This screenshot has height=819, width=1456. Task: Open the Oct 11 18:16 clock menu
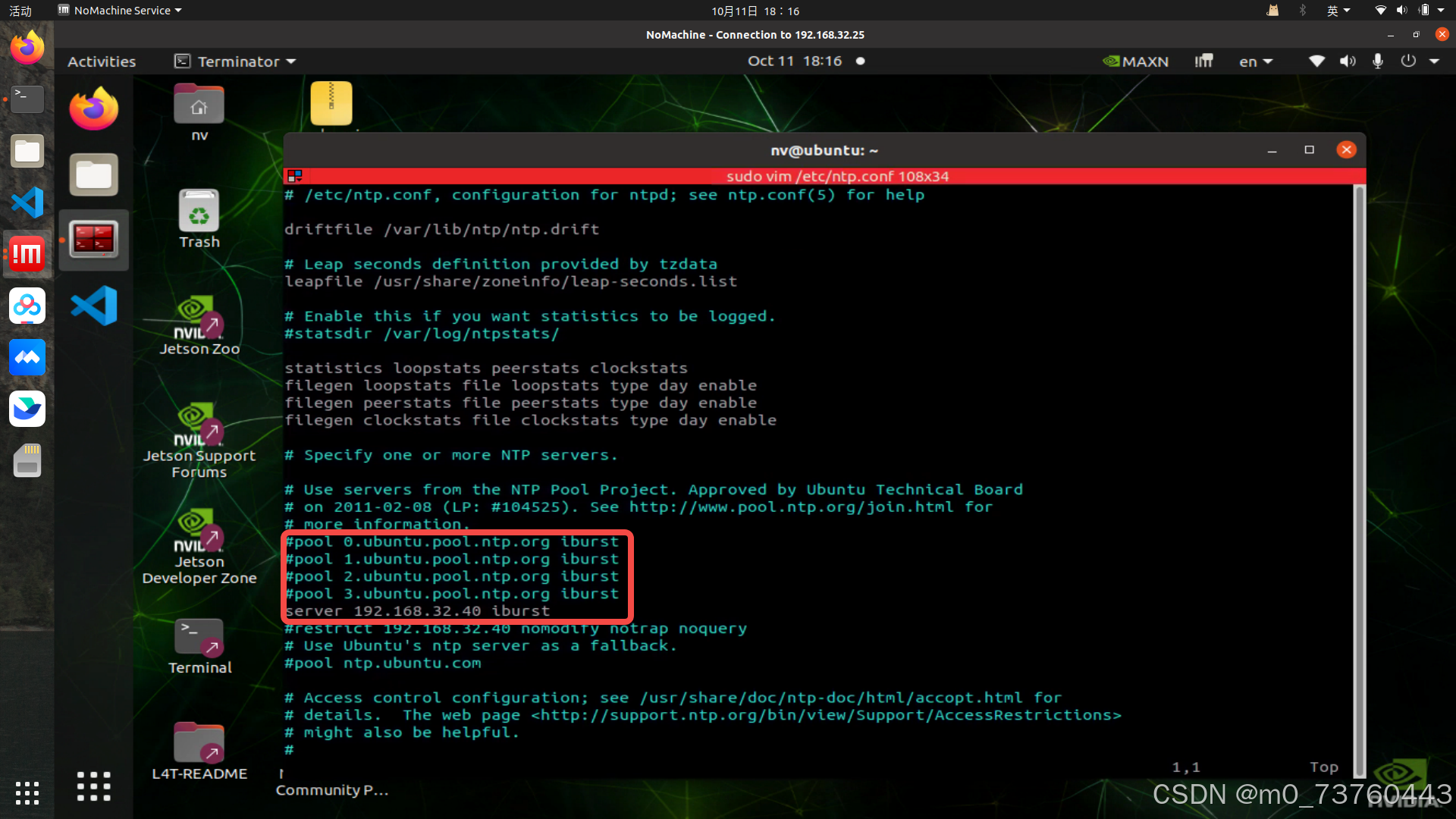(794, 61)
